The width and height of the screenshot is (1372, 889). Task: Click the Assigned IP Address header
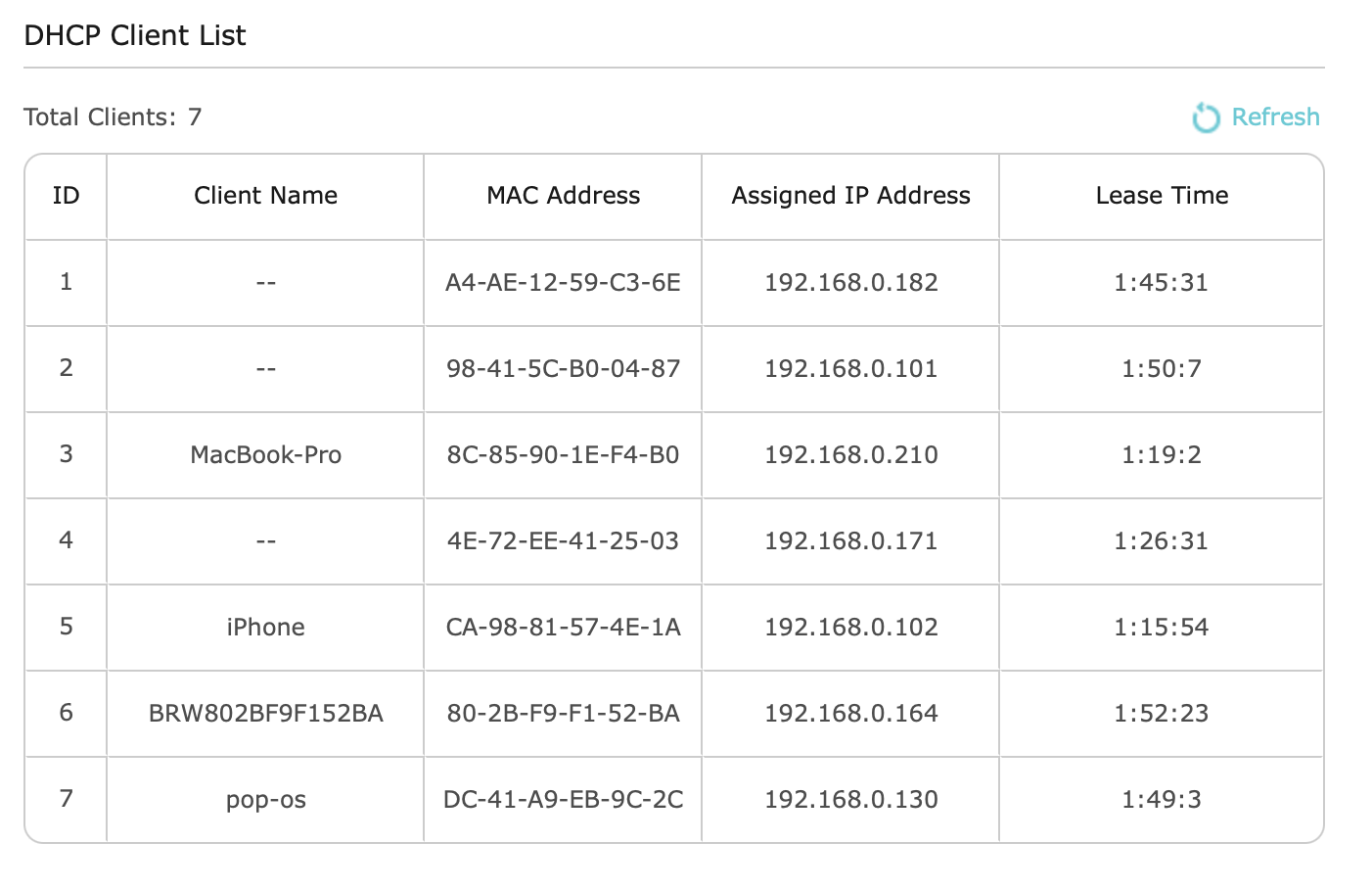pos(850,196)
